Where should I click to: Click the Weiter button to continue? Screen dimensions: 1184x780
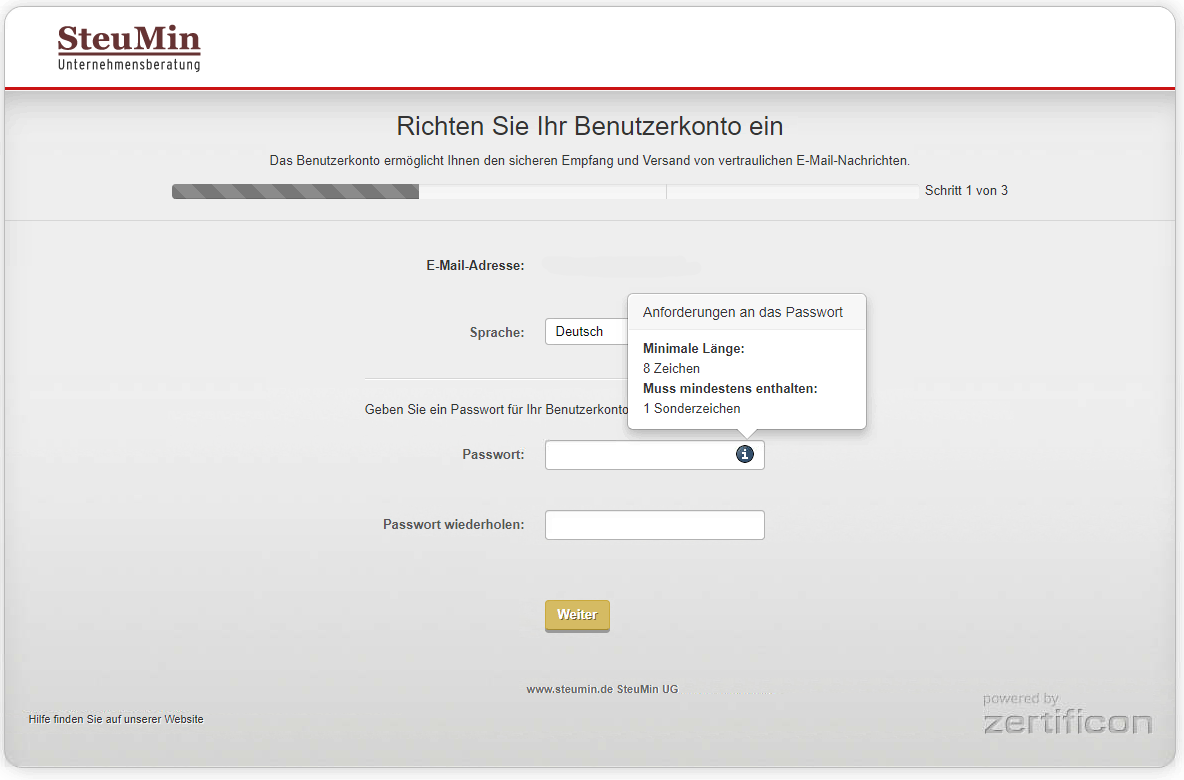coord(577,615)
